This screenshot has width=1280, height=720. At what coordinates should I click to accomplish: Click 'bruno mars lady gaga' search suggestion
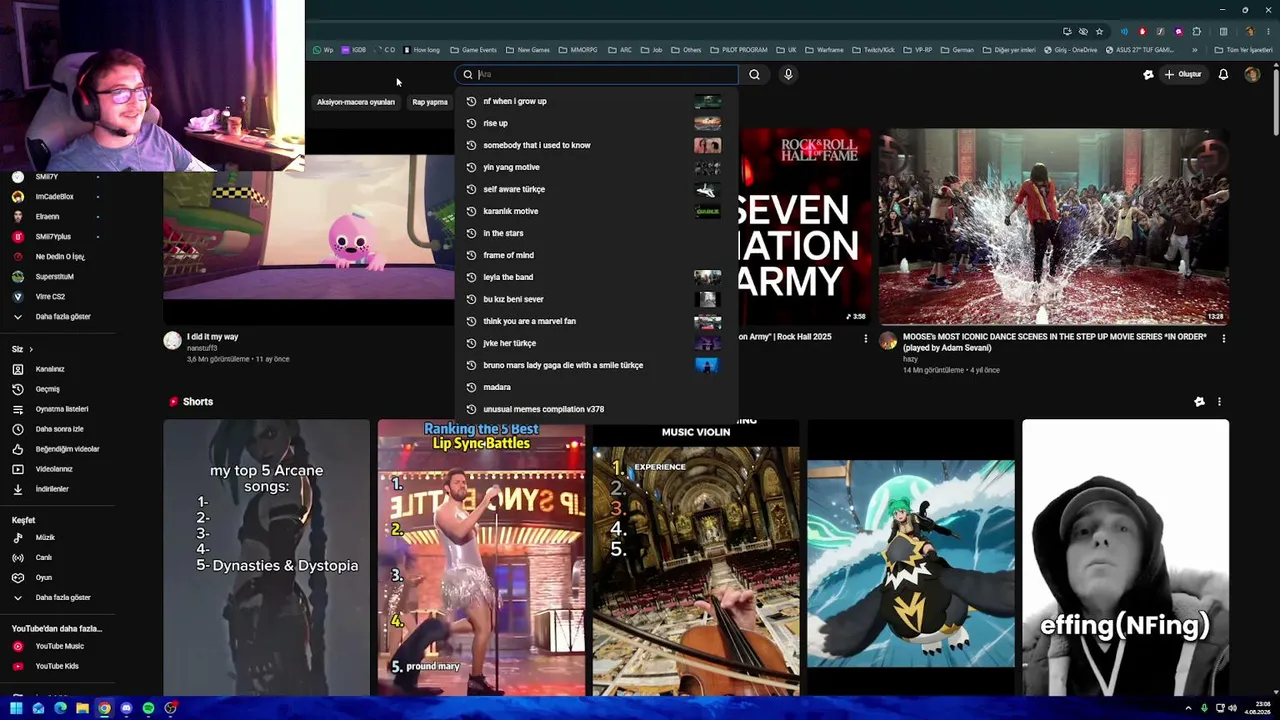pyautogui.click(x=596, y=365)
